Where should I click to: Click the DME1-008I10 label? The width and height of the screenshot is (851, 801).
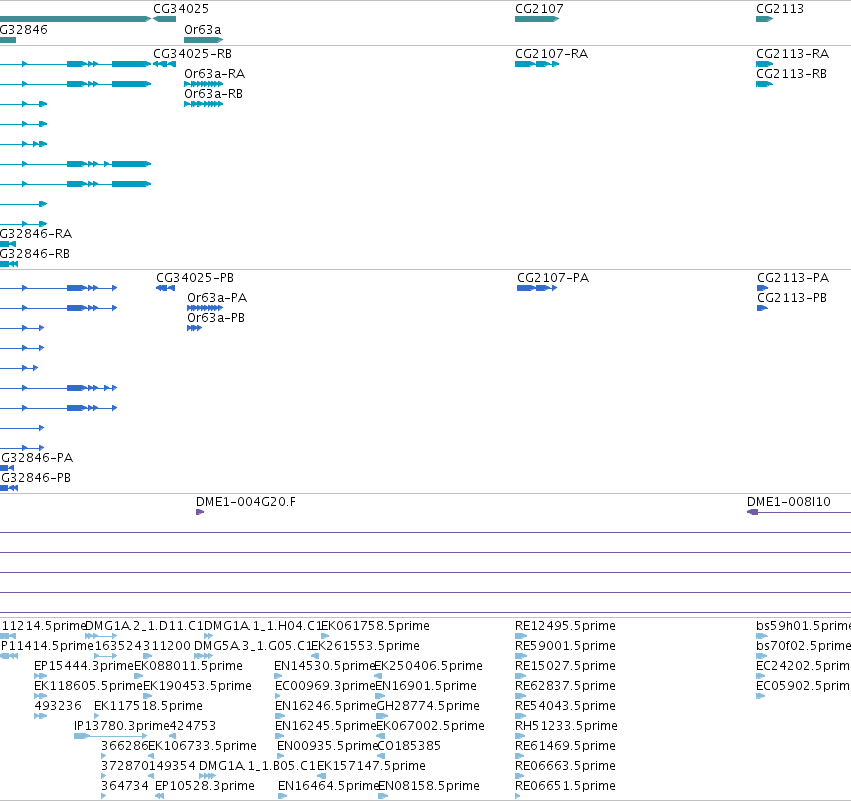click(789, 501)
